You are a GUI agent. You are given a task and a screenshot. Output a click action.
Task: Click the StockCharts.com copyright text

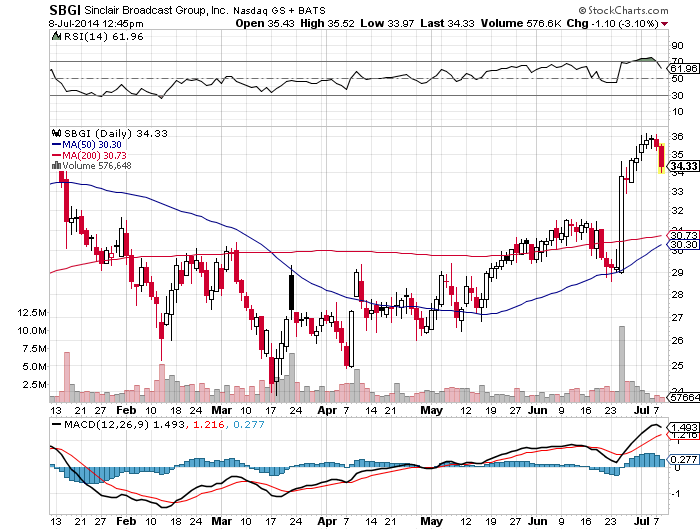click(x=623, y=10)
